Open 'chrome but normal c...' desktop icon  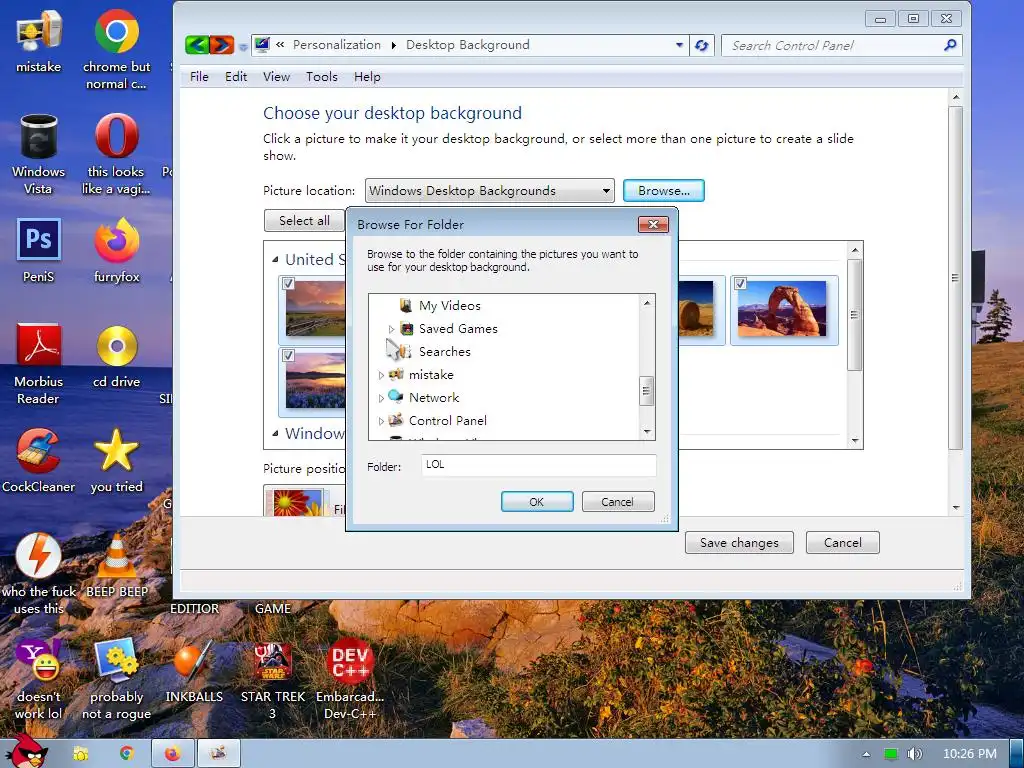[x=116, y=50]
